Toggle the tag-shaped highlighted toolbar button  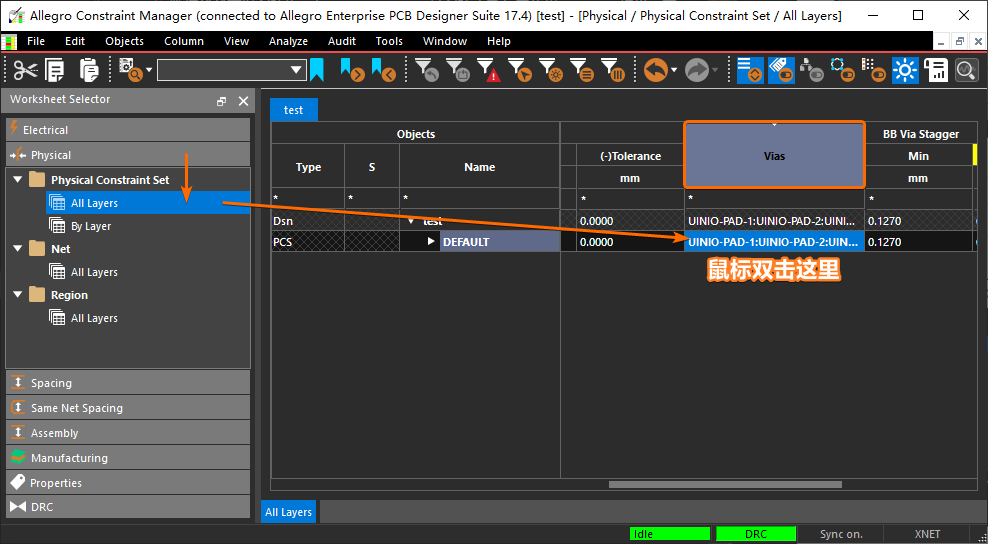pyautogui.click(x=781, y=70)
